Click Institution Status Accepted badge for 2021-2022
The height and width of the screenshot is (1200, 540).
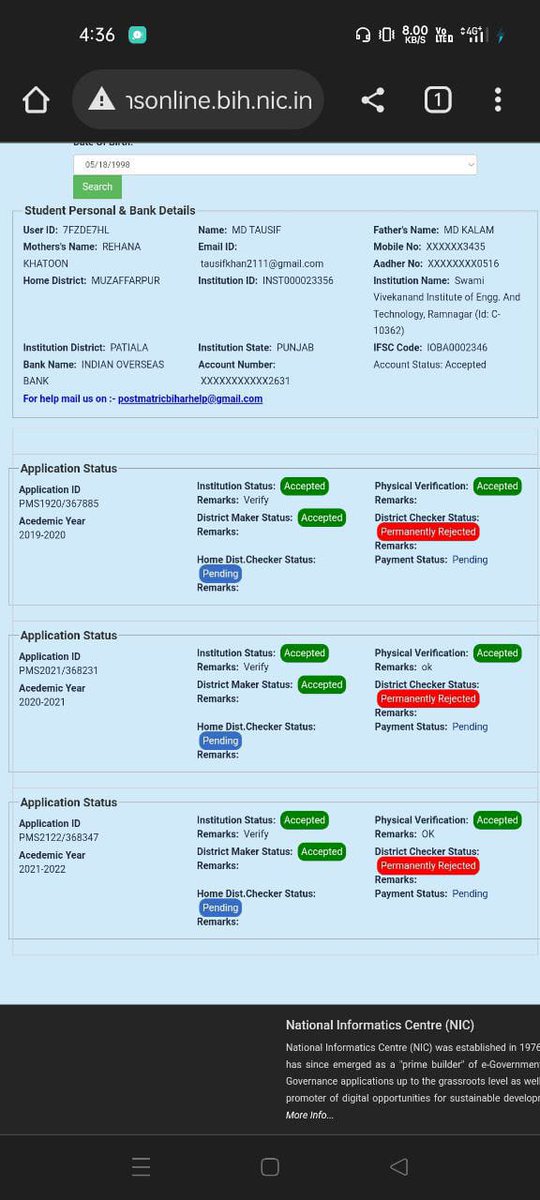304,820
